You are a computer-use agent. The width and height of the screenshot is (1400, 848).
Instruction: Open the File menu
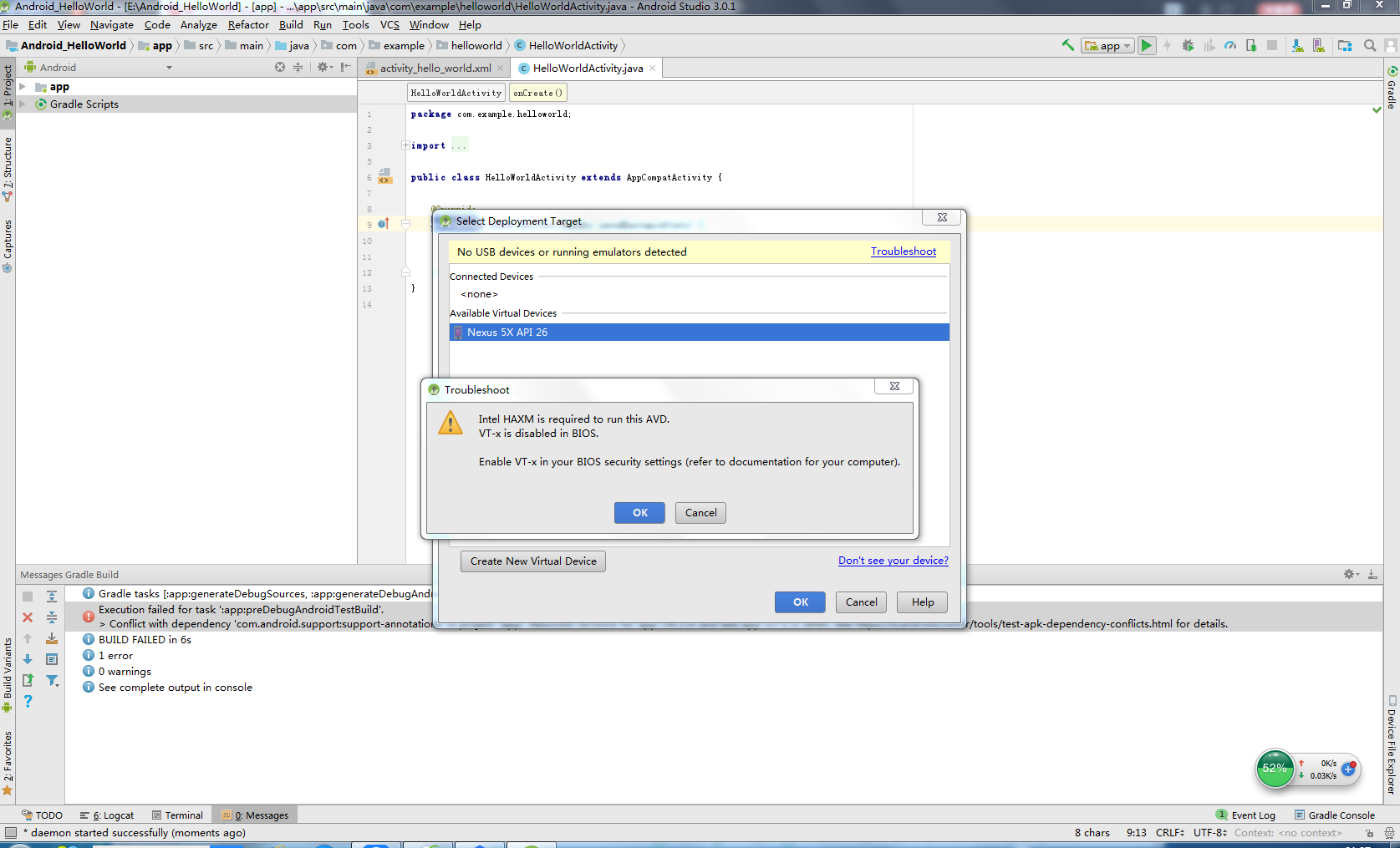point(10,24)
